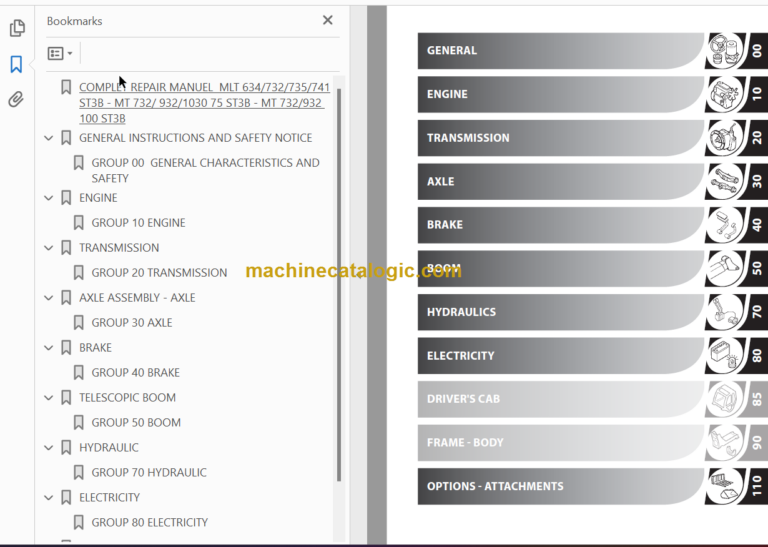The width and height of the screenshot is (768, 547).
Task: Click the engine block icon for section 10
Action: point(725,94)
